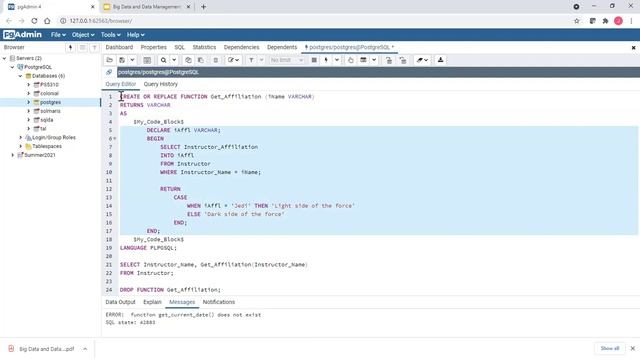Click the Explain Analyze icon
640x360 pixels.
point(363,60)
